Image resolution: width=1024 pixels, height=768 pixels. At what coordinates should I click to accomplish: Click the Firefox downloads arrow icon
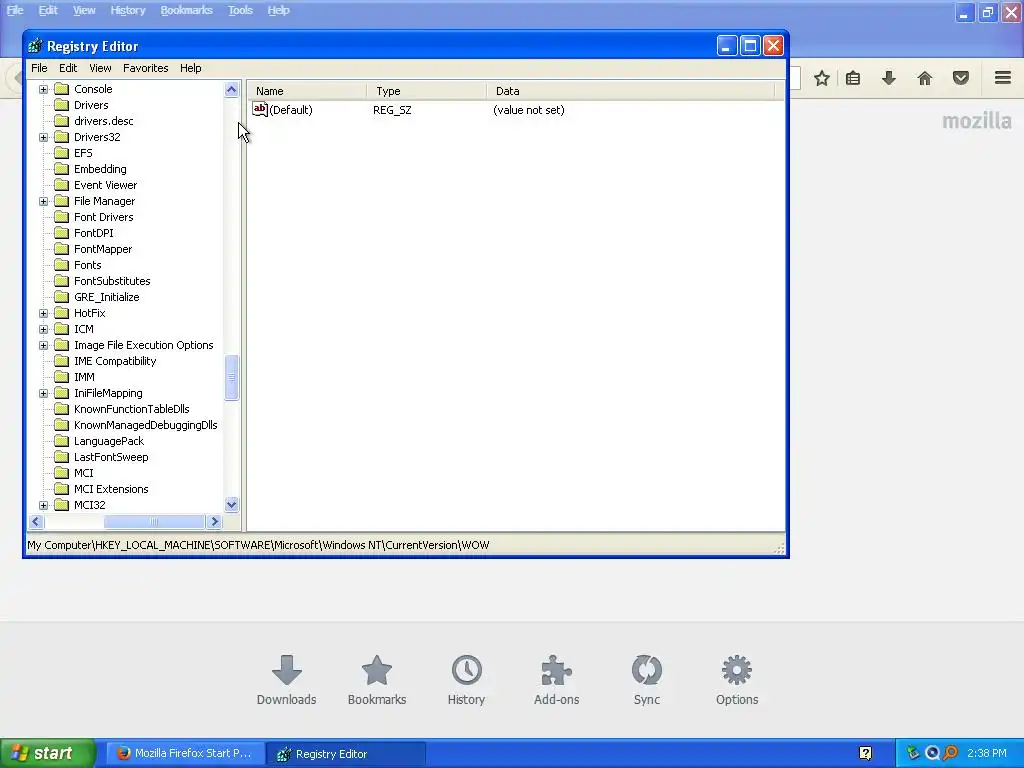(889, 78)
